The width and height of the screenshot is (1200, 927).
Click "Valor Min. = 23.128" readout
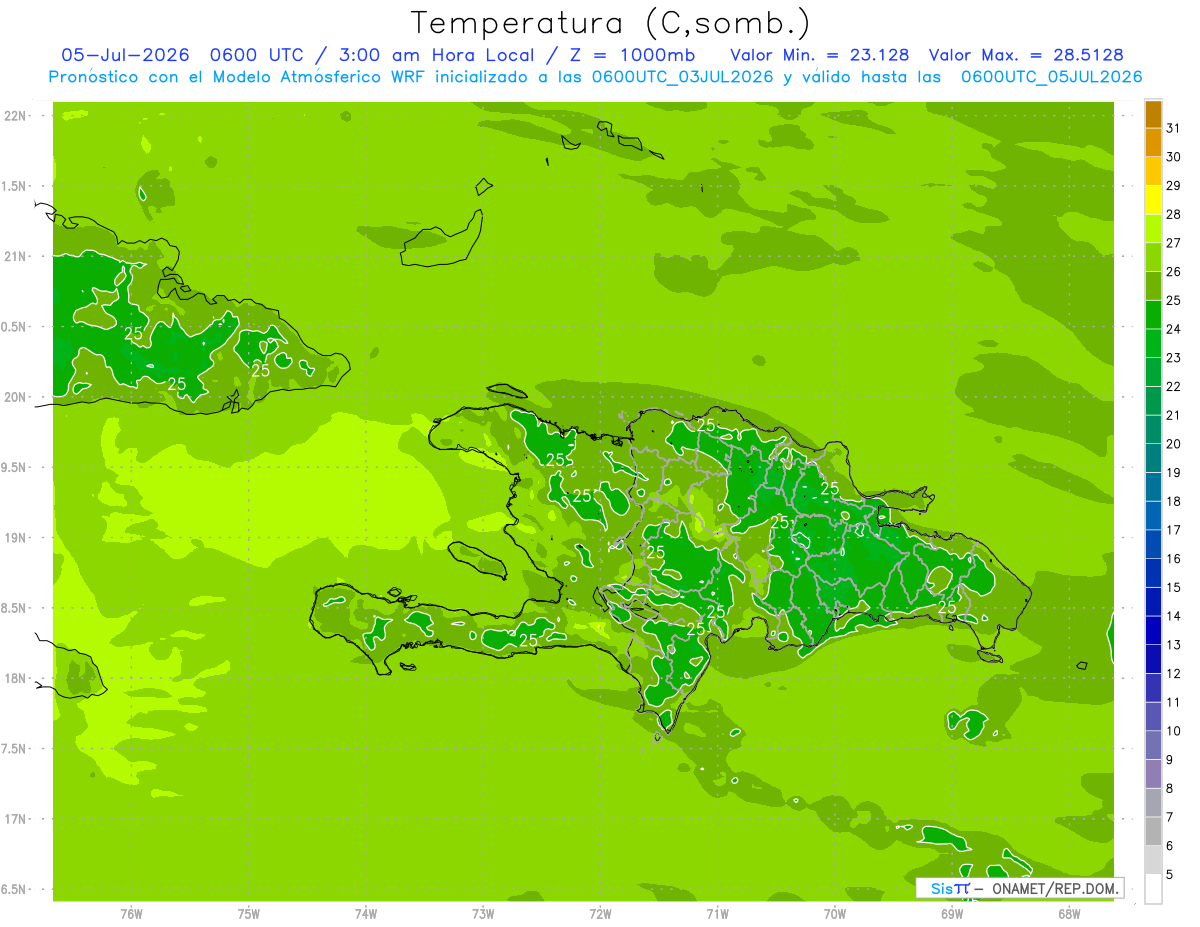pos(820,55)
